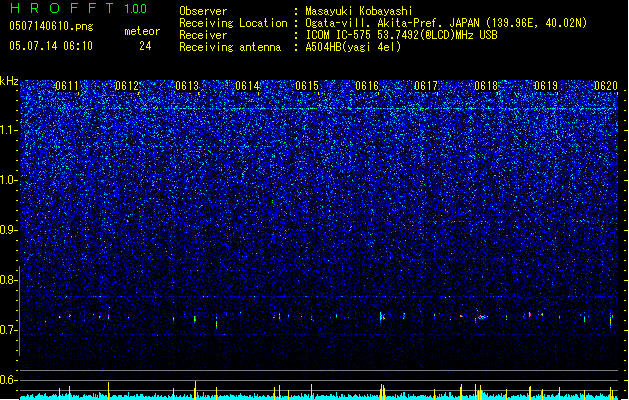This screenshot has width=629, height=400.
Task: Click the 0.9 kHz axis label
Action: [x=9, y=230]
